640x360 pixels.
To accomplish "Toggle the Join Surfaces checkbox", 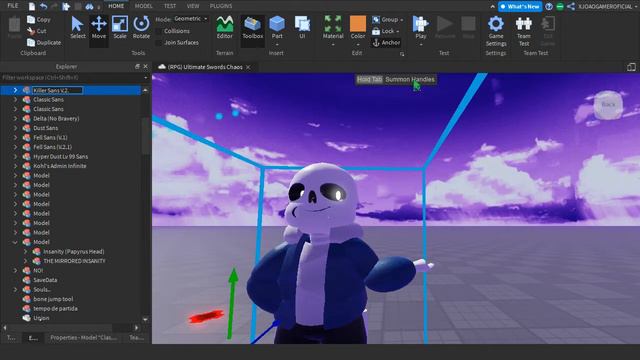I will [x=159, y=42].
